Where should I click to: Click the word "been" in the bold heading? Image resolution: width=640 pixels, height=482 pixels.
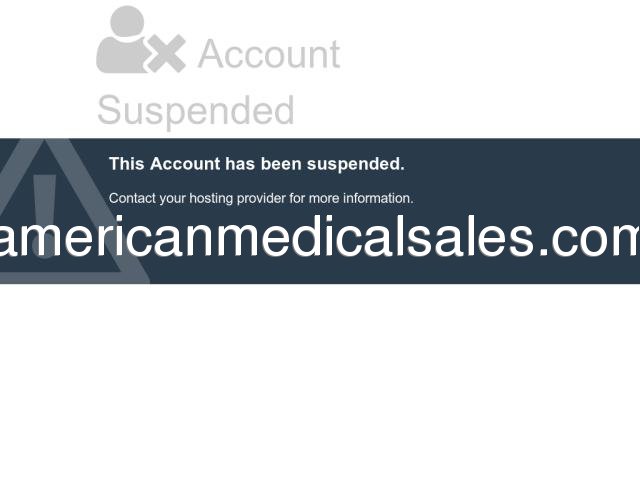pos(281,164)
